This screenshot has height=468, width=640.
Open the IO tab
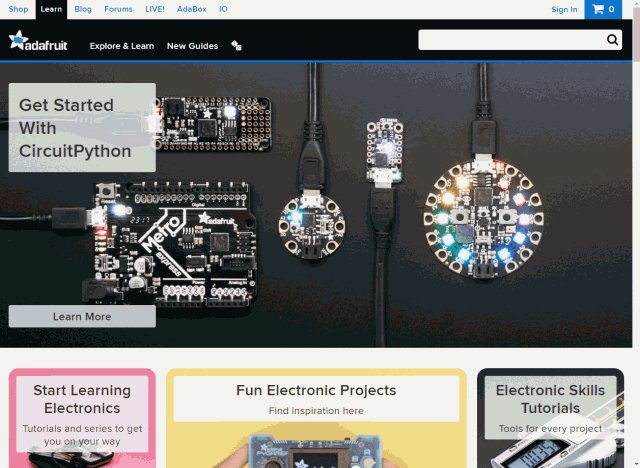(x=223, y=9)
